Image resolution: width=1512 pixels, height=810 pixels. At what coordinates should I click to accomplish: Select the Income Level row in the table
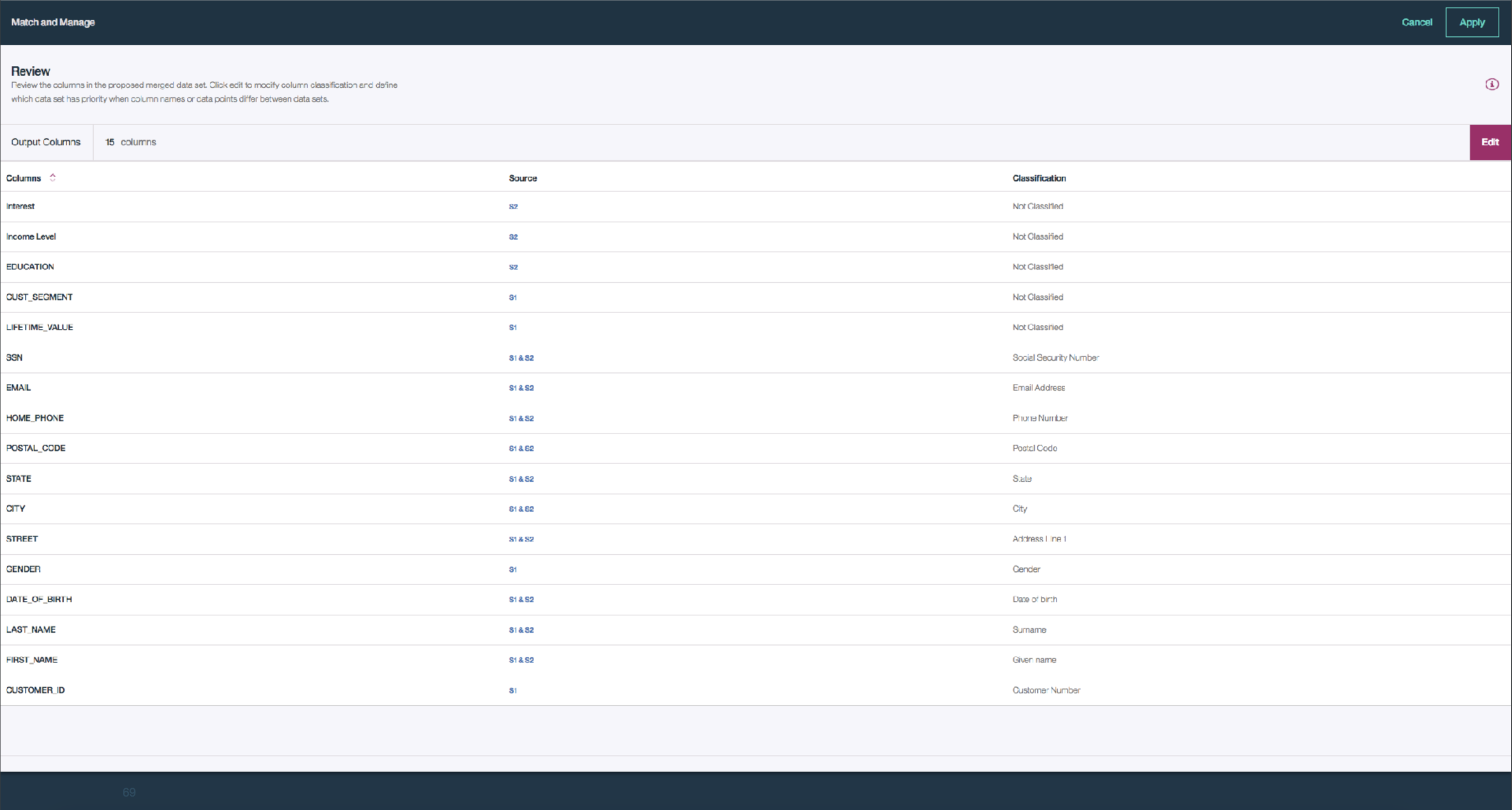[x=30, y=236]
